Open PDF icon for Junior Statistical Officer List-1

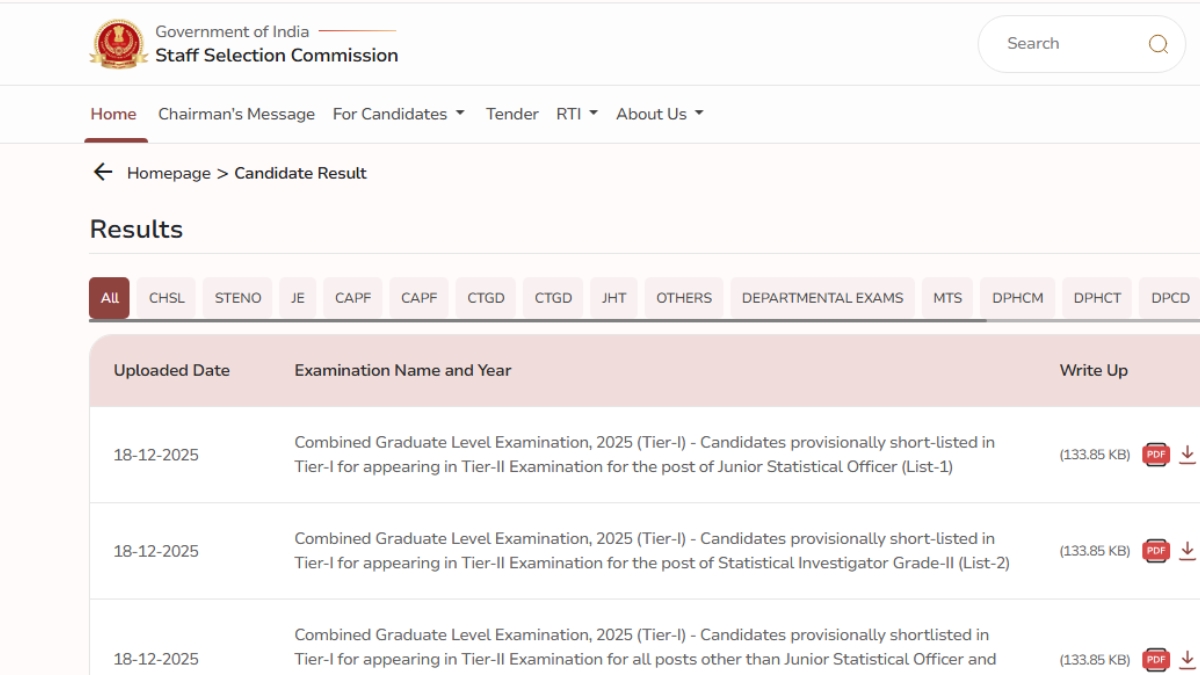point(1156,455)
